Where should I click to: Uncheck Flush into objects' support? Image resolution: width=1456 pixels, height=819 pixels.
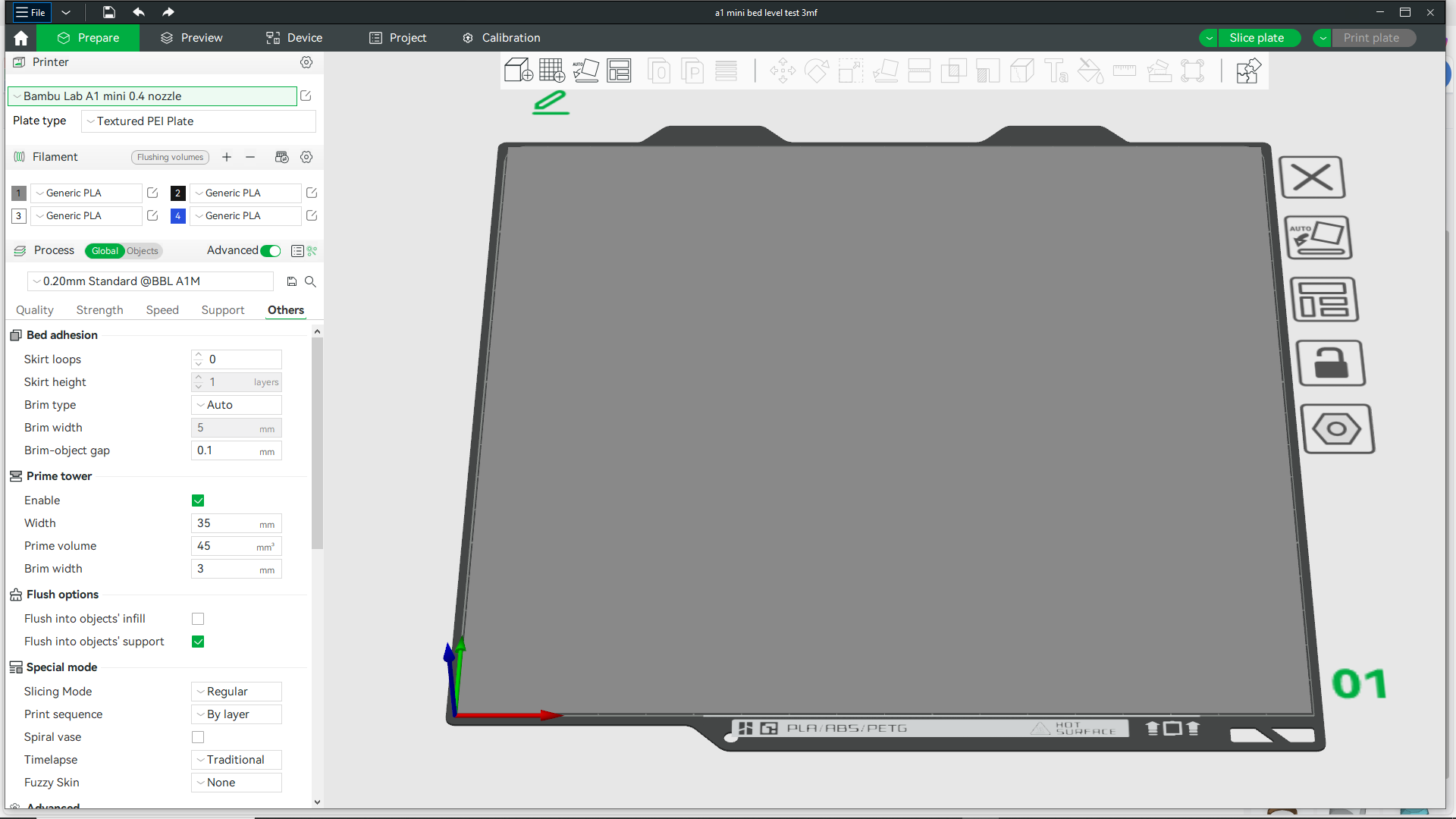click(198, 642)
